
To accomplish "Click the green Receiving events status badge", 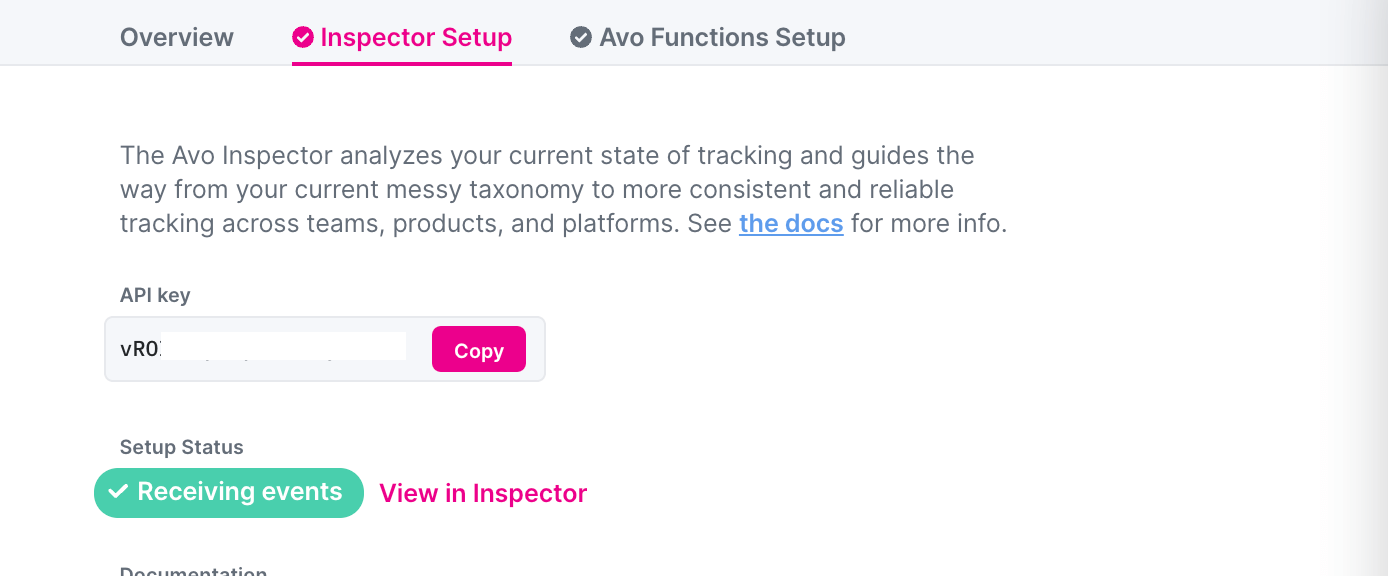I will click(x=228, y=492).
